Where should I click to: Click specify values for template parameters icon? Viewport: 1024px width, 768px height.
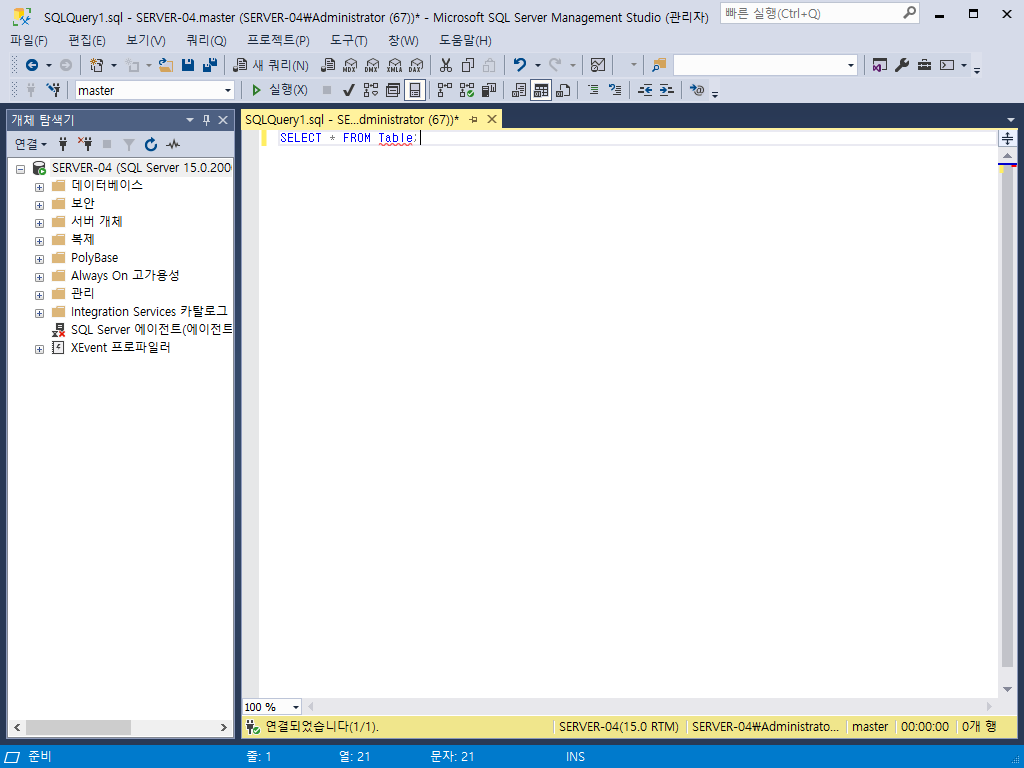pos(697,90)
